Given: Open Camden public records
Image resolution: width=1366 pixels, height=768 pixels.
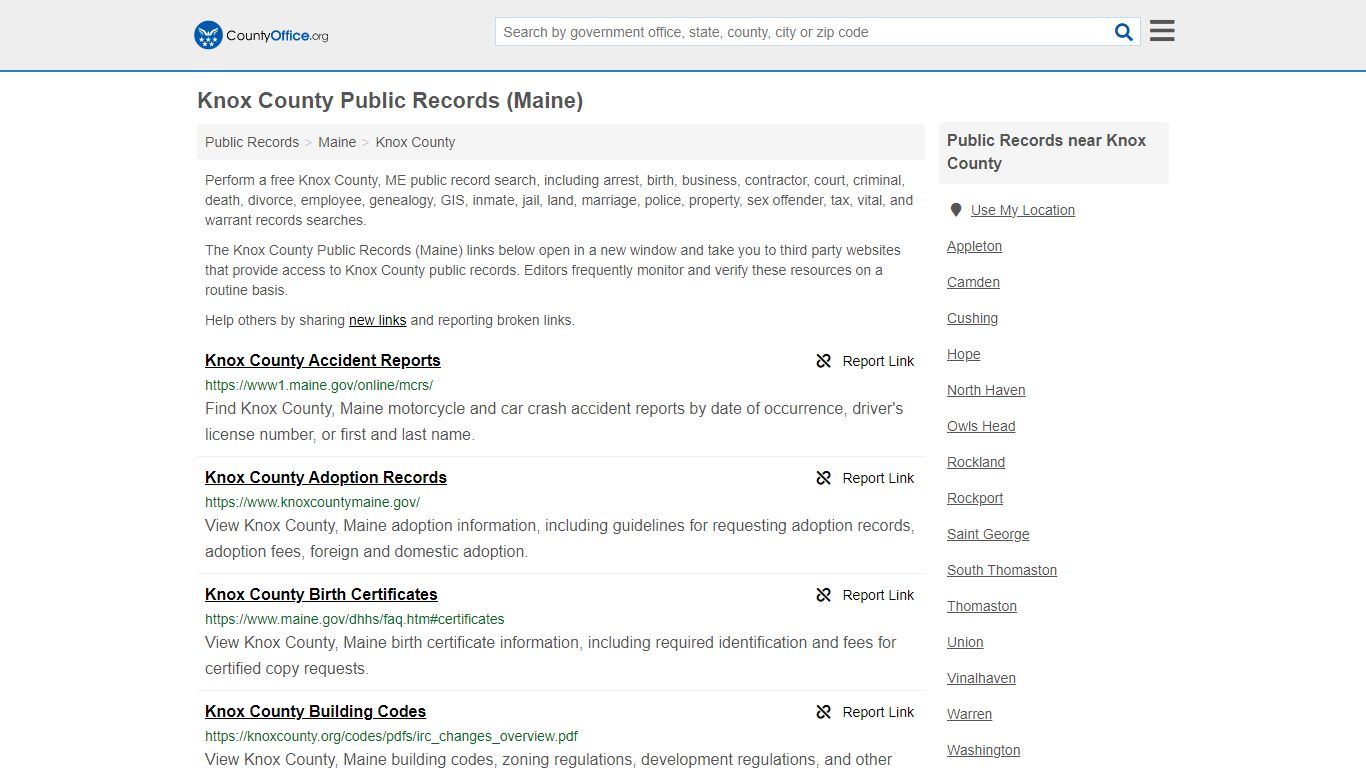Looking at the screenshot, I should [x=973, y=282].
